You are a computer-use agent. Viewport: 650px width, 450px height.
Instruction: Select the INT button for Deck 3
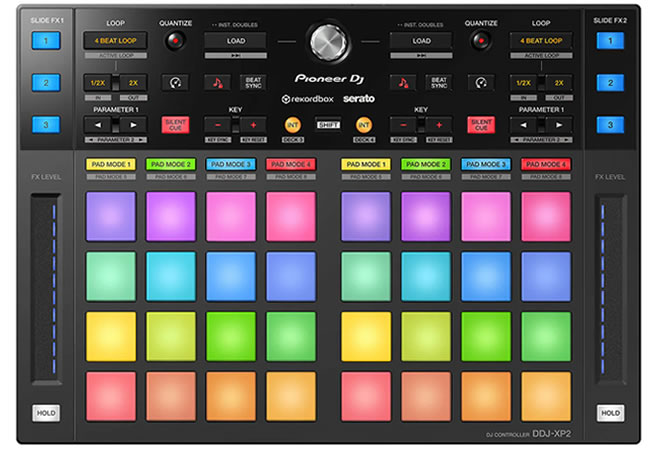click(293, 125)
